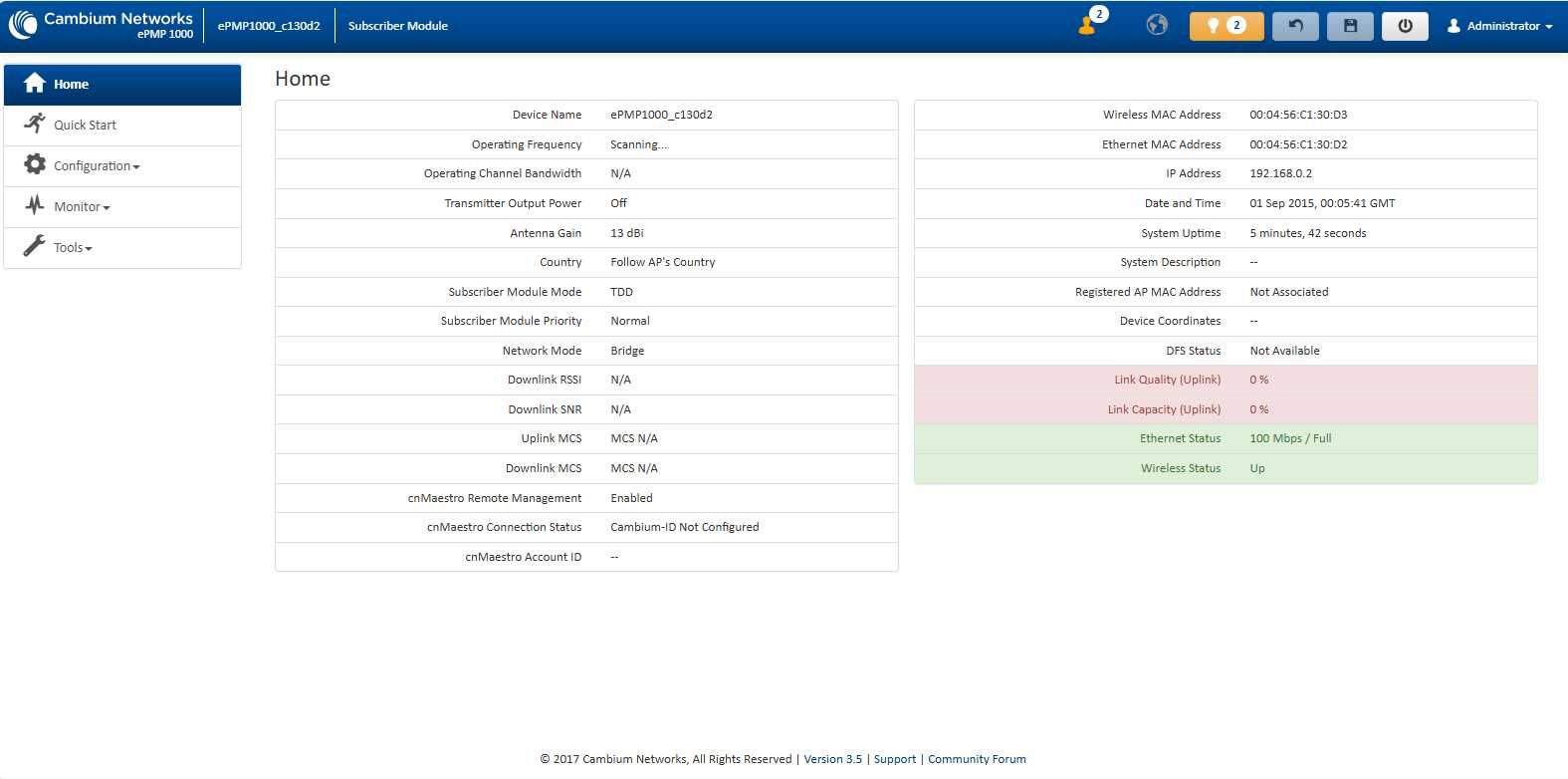Click the globe internet status icon
This screenshot has height=779, width=1568.
tap(1157, 25)
